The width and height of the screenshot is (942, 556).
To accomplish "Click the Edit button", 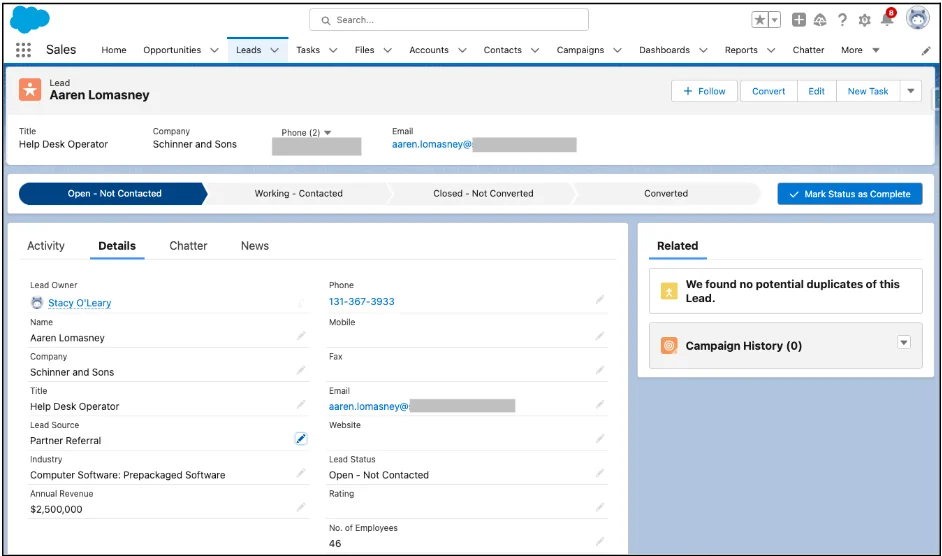I will coord(816,91).
